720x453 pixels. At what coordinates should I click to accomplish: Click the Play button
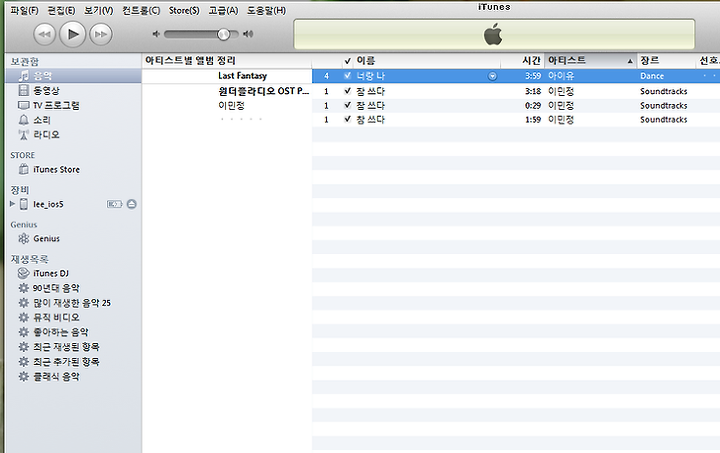click(73, 34)
